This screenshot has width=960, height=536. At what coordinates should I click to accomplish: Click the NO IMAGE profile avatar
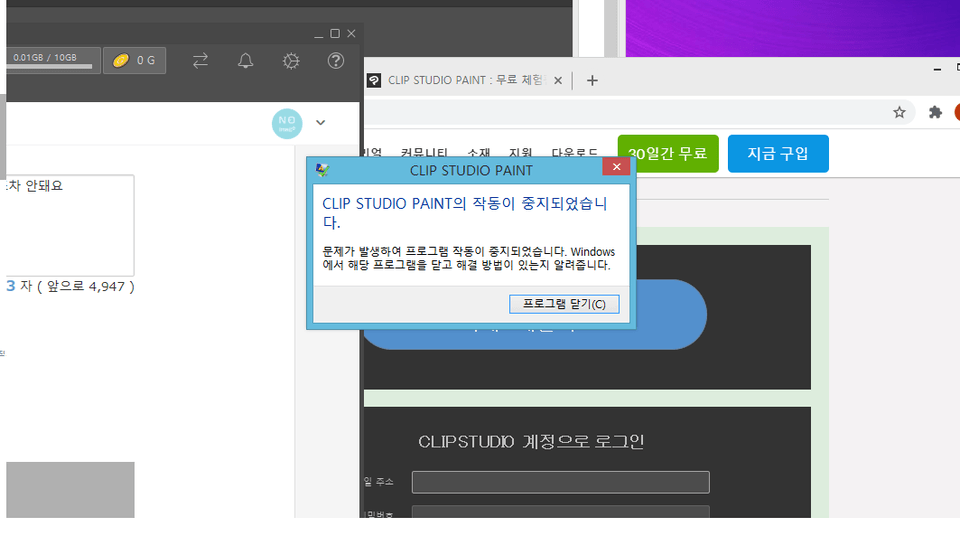click(x=287, y=123)
